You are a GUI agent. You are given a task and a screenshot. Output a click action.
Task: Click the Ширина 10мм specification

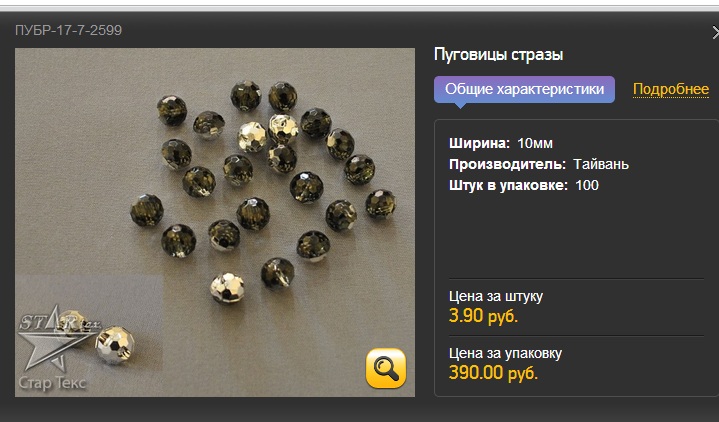click(x=501, y=143)
